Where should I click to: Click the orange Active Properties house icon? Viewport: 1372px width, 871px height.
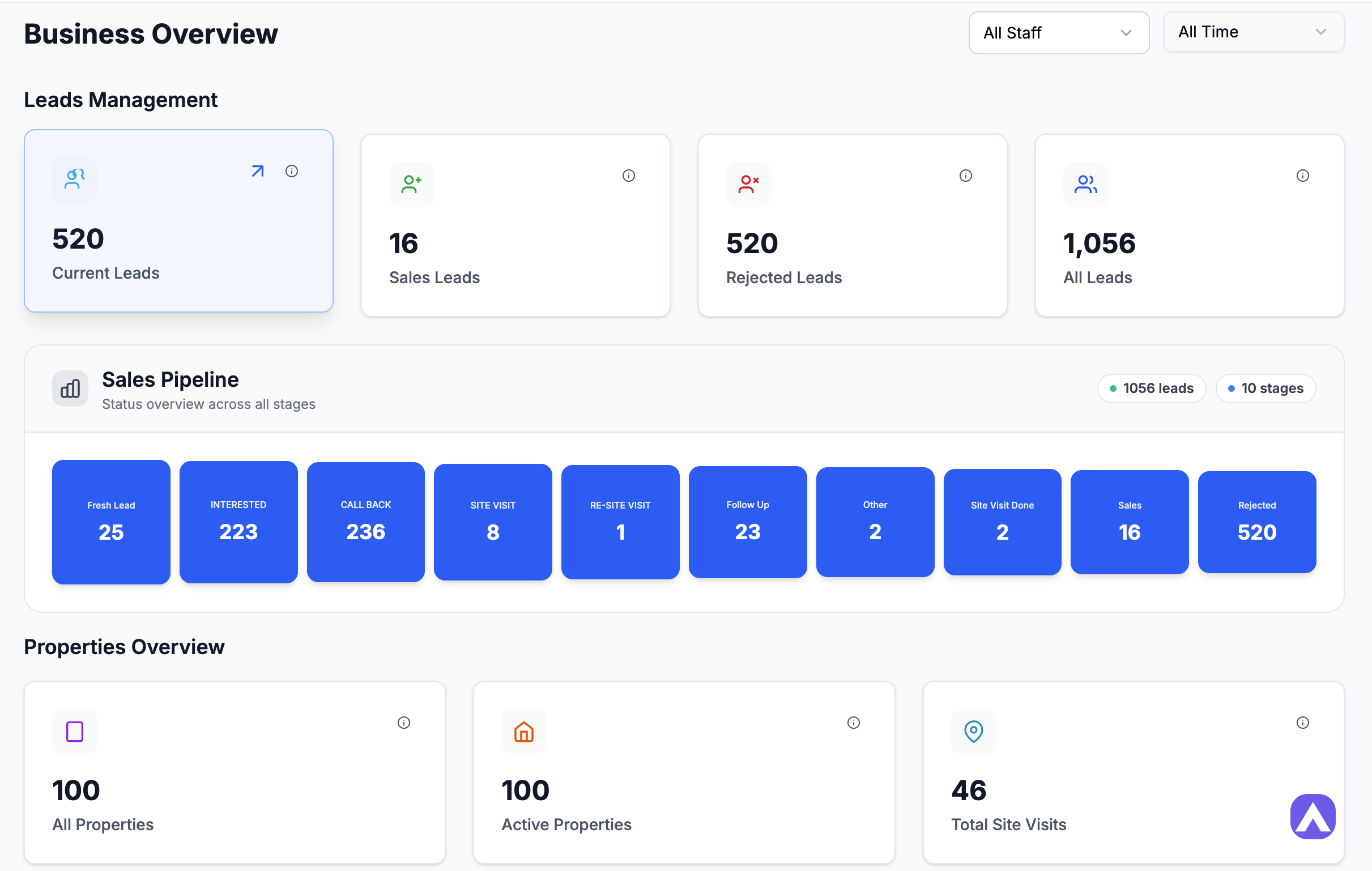point(523,732)
